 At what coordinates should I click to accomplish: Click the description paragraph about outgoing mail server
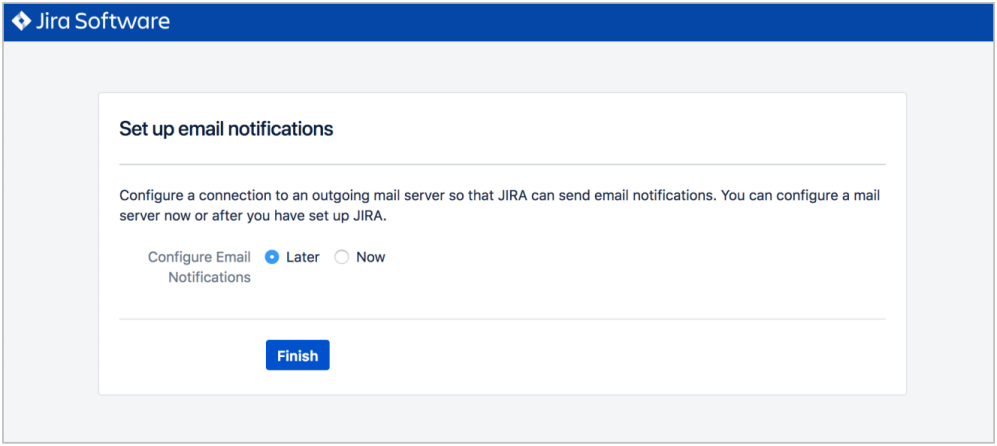point(500,206)
